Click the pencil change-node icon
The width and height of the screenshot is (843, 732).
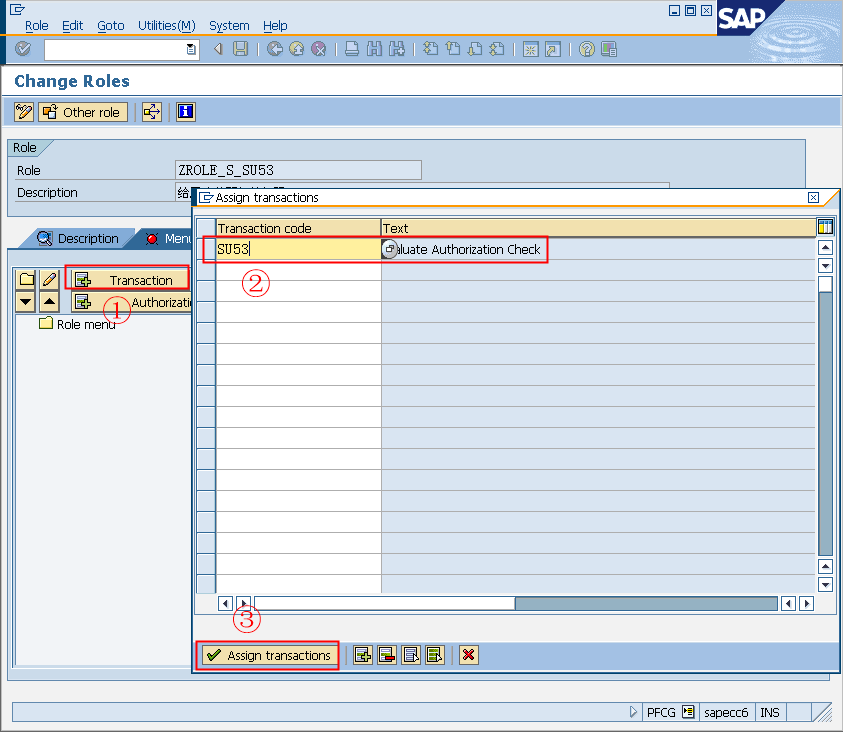[x=49, y=279]
